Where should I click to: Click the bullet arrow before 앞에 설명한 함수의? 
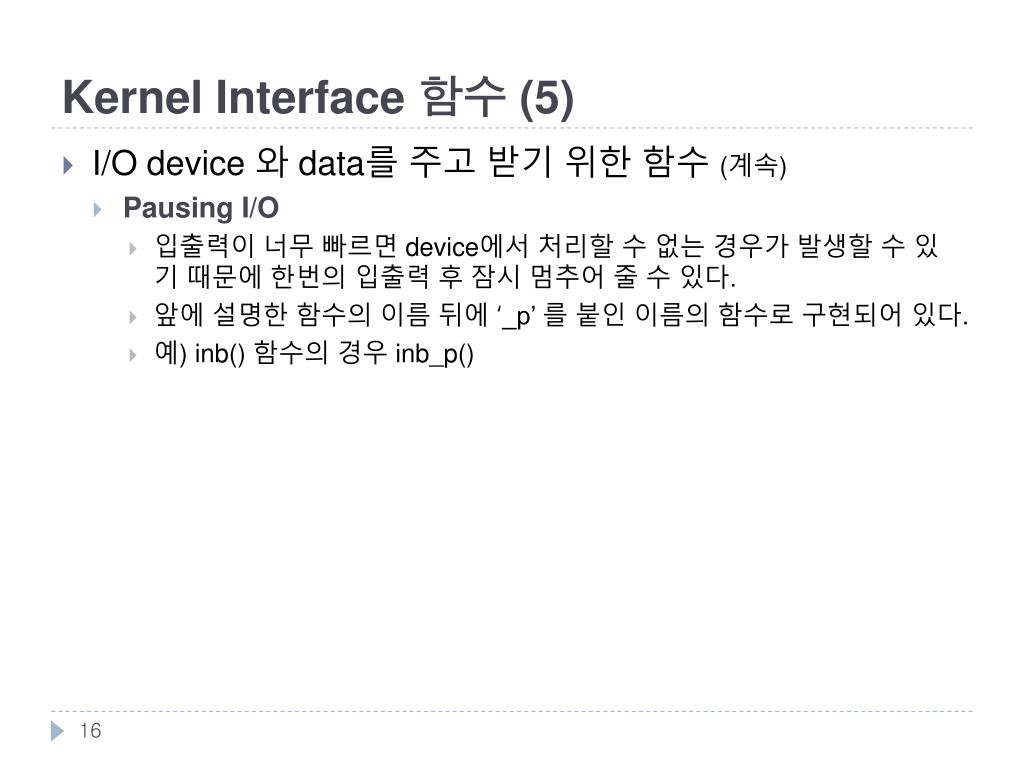tap(133, 317)
